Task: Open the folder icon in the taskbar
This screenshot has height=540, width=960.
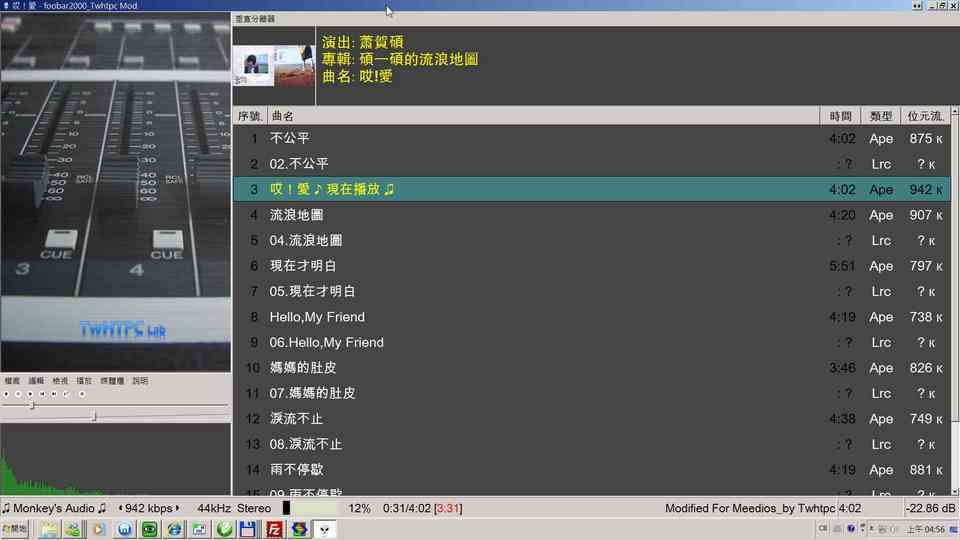Action: tap(48, 529)
